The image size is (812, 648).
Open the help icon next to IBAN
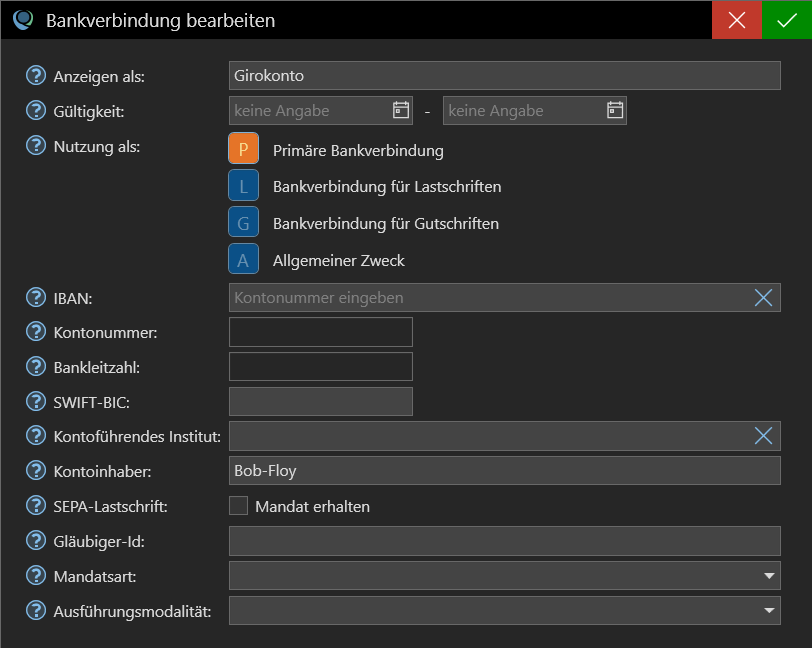tap(36, 298)
